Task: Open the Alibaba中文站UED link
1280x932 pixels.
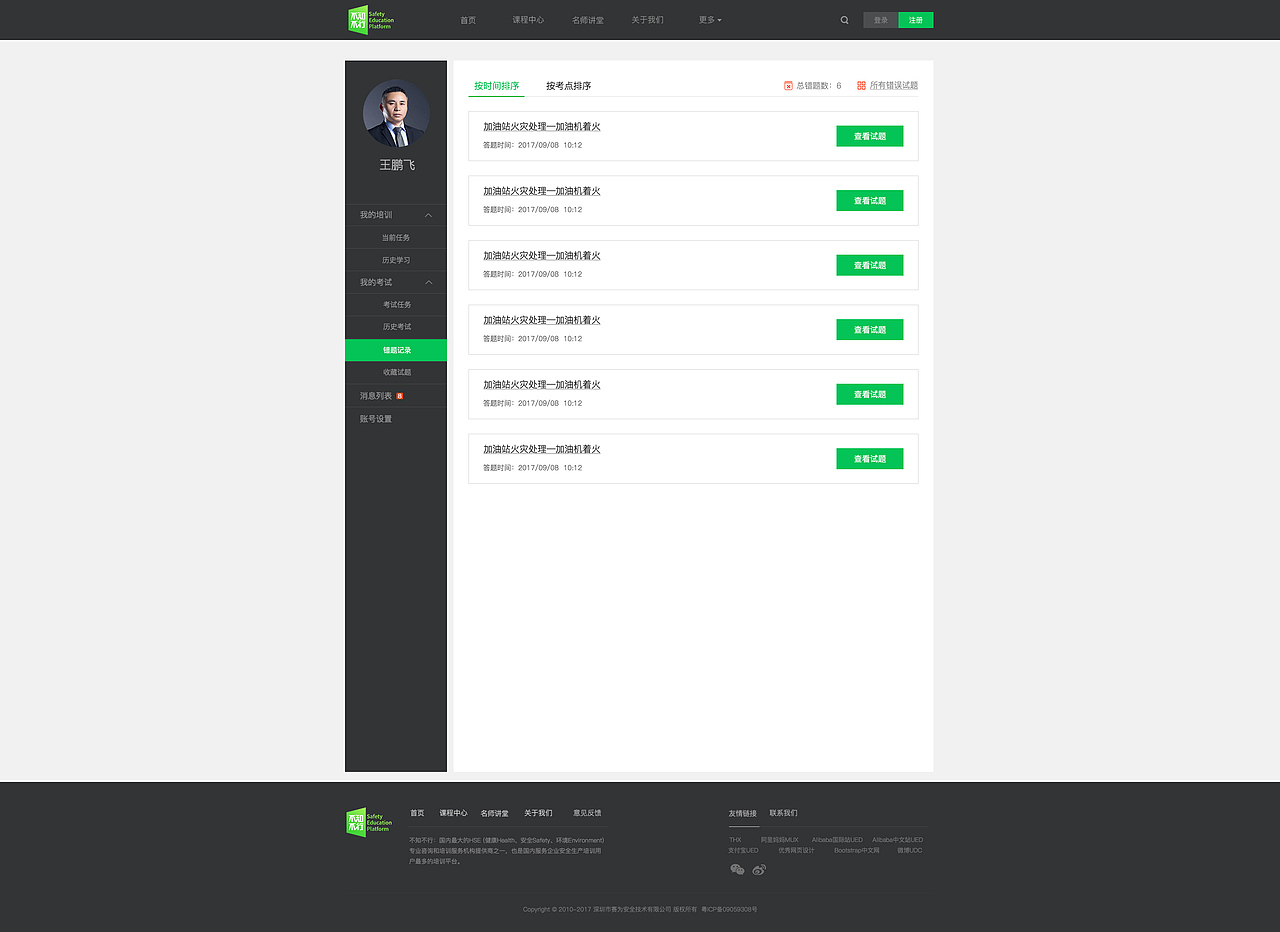Action: click(897, 840)
